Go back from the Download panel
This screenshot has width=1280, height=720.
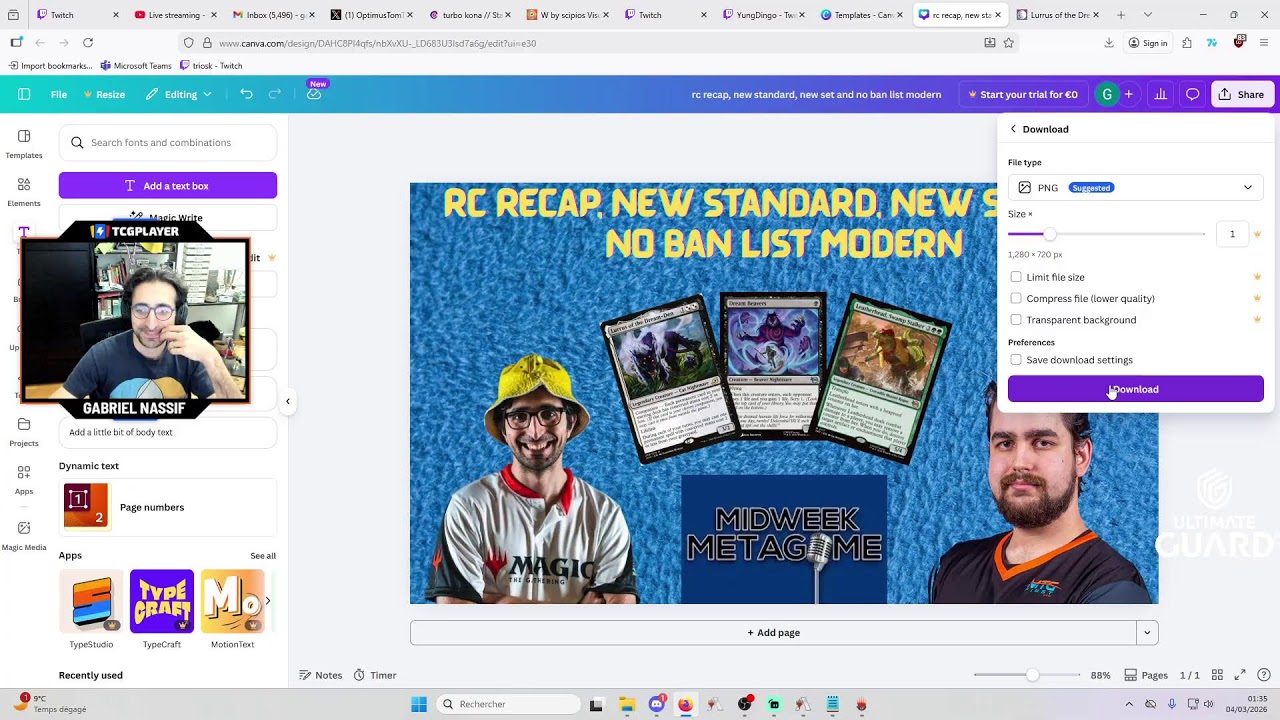[1013, 129]
